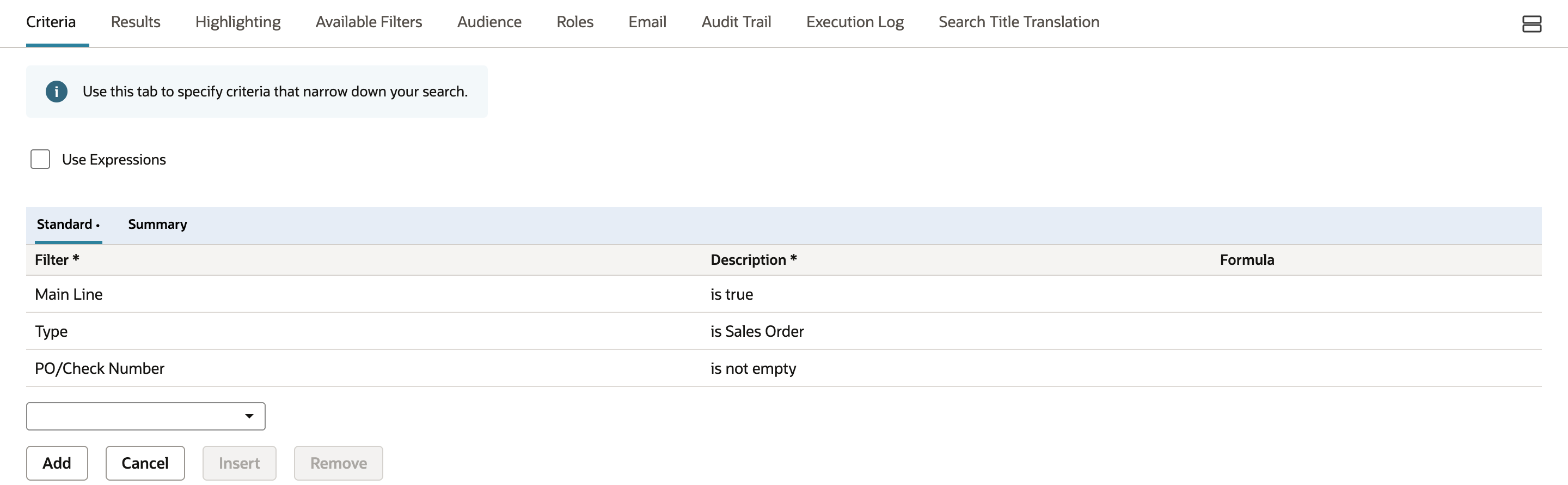Enable the Use Expressions checkbox
Image resolution: width=1568 pixels, height=485 pixels.
40,159
